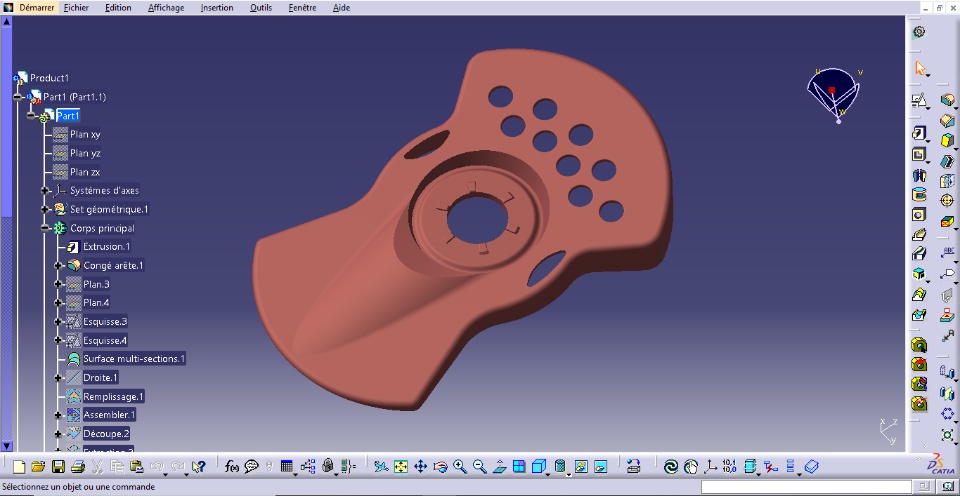
Task: Click the tree scrollbar up arrow
Action: pos(6,22)
